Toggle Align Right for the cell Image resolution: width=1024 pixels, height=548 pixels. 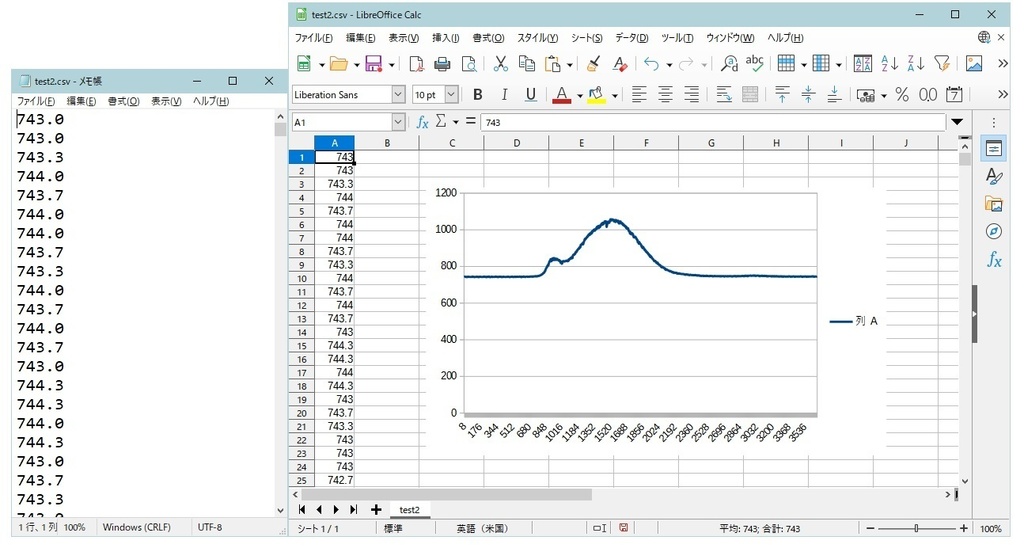691,95
